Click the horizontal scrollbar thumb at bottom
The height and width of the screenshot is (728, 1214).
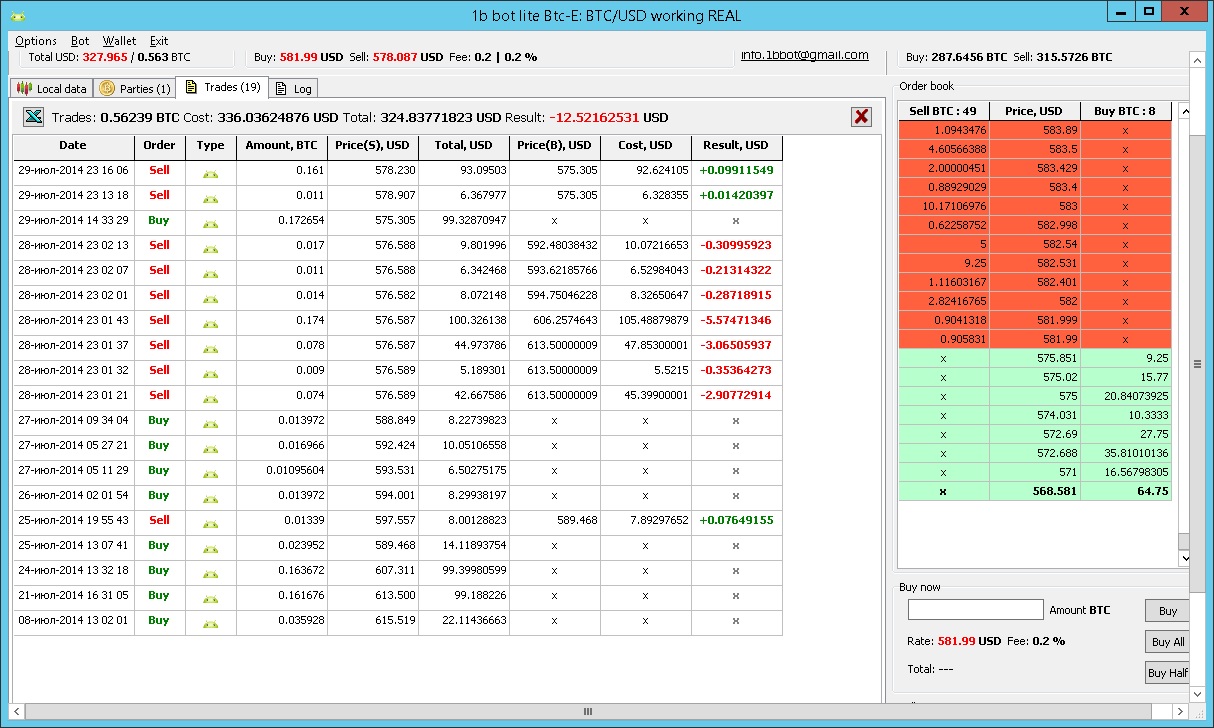587,711
